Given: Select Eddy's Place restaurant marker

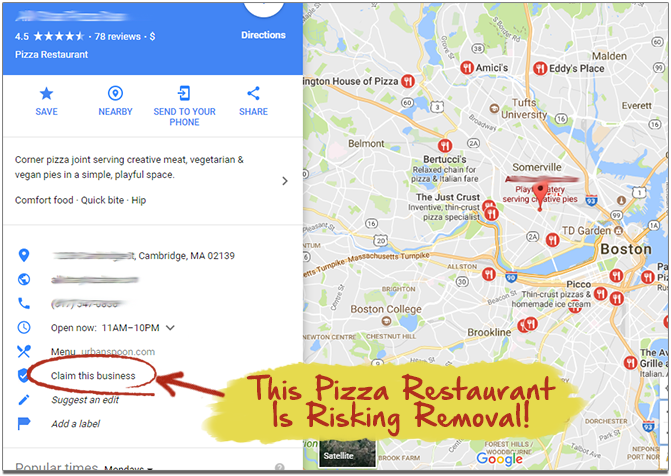Looking at the screenshot, I should (x=540, y=68).
